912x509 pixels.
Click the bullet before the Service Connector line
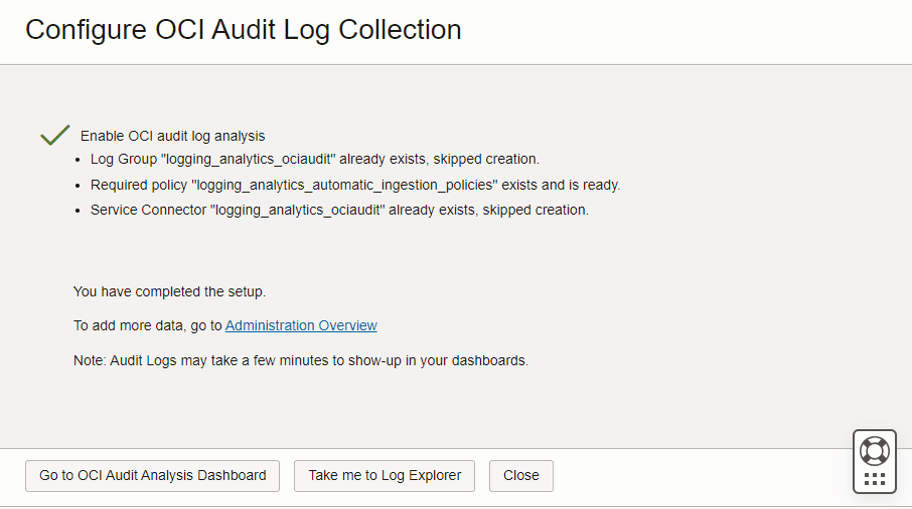tap(78, 211)
